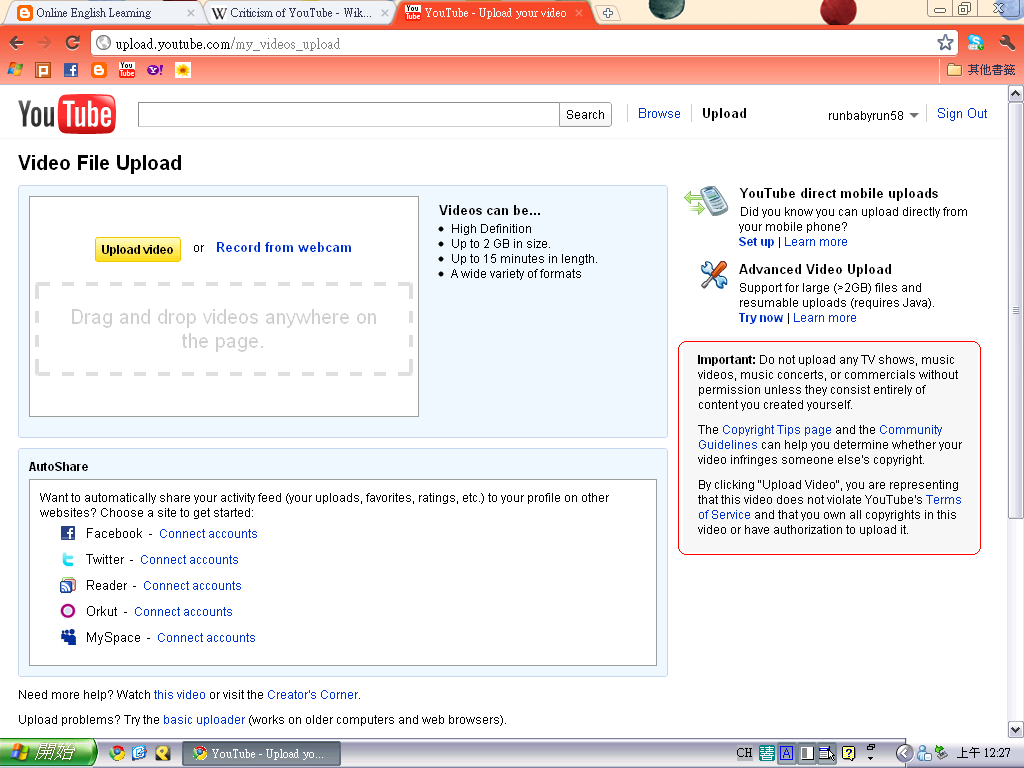Click the Reader icon in AutoShare
Image resolution: width=1024 pixels, height=768 pixels.
[x=68, y=585]
